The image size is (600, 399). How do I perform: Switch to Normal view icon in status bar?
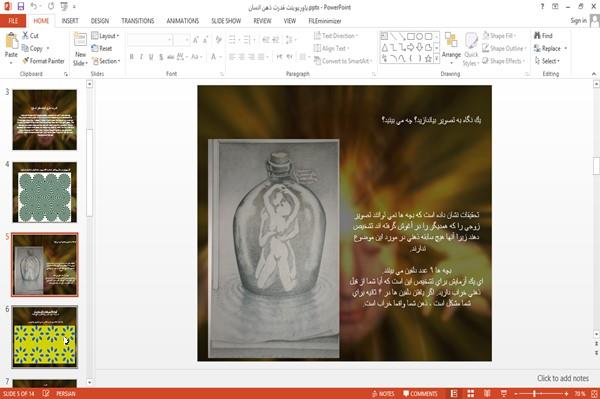coord(454,394)
